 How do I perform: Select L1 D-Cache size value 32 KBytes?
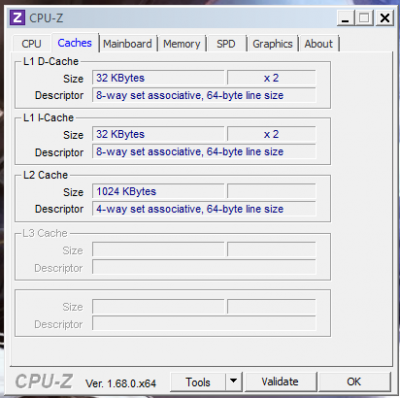coord(158,78)
